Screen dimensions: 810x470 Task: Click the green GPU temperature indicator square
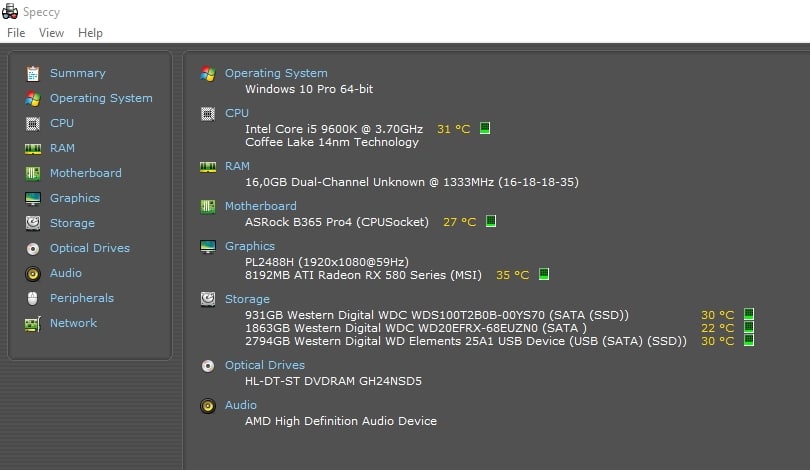pyautogui.click(x=543, y=274)
